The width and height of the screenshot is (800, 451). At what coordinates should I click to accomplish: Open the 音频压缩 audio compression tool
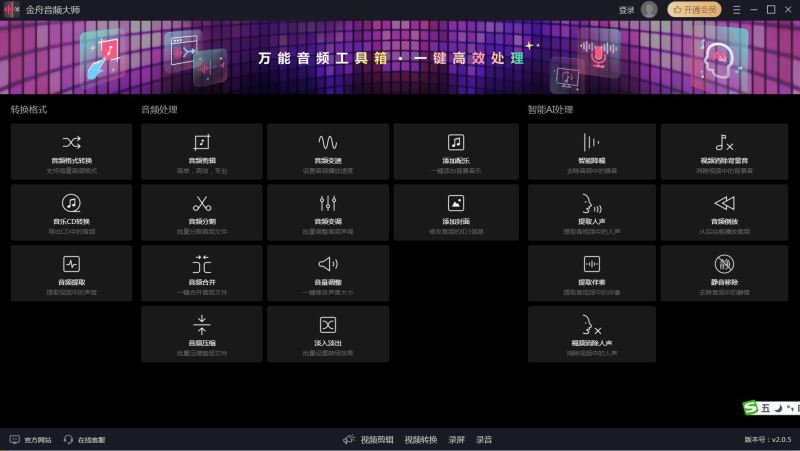[x=202, y=334]
